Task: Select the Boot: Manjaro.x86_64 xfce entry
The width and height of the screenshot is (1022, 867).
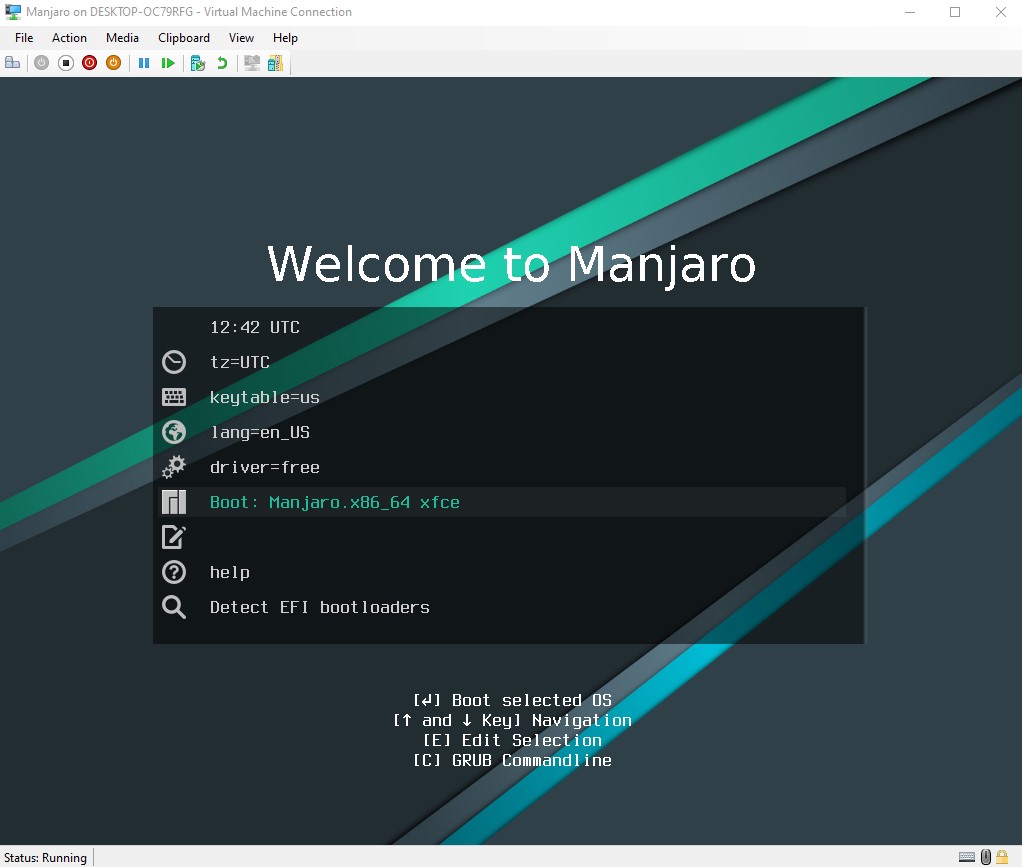Action: tap(334, 502)
